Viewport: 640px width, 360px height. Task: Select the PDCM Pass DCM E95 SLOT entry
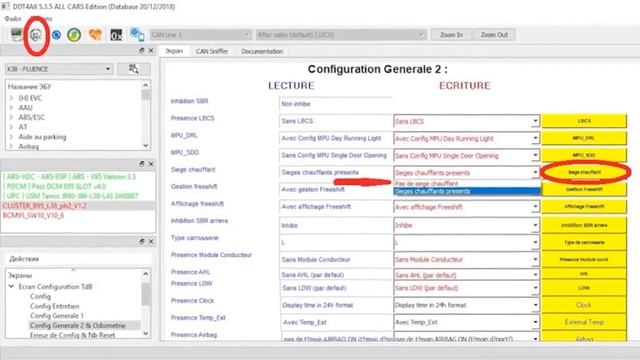pyautogui.click(x=54, y=187)
